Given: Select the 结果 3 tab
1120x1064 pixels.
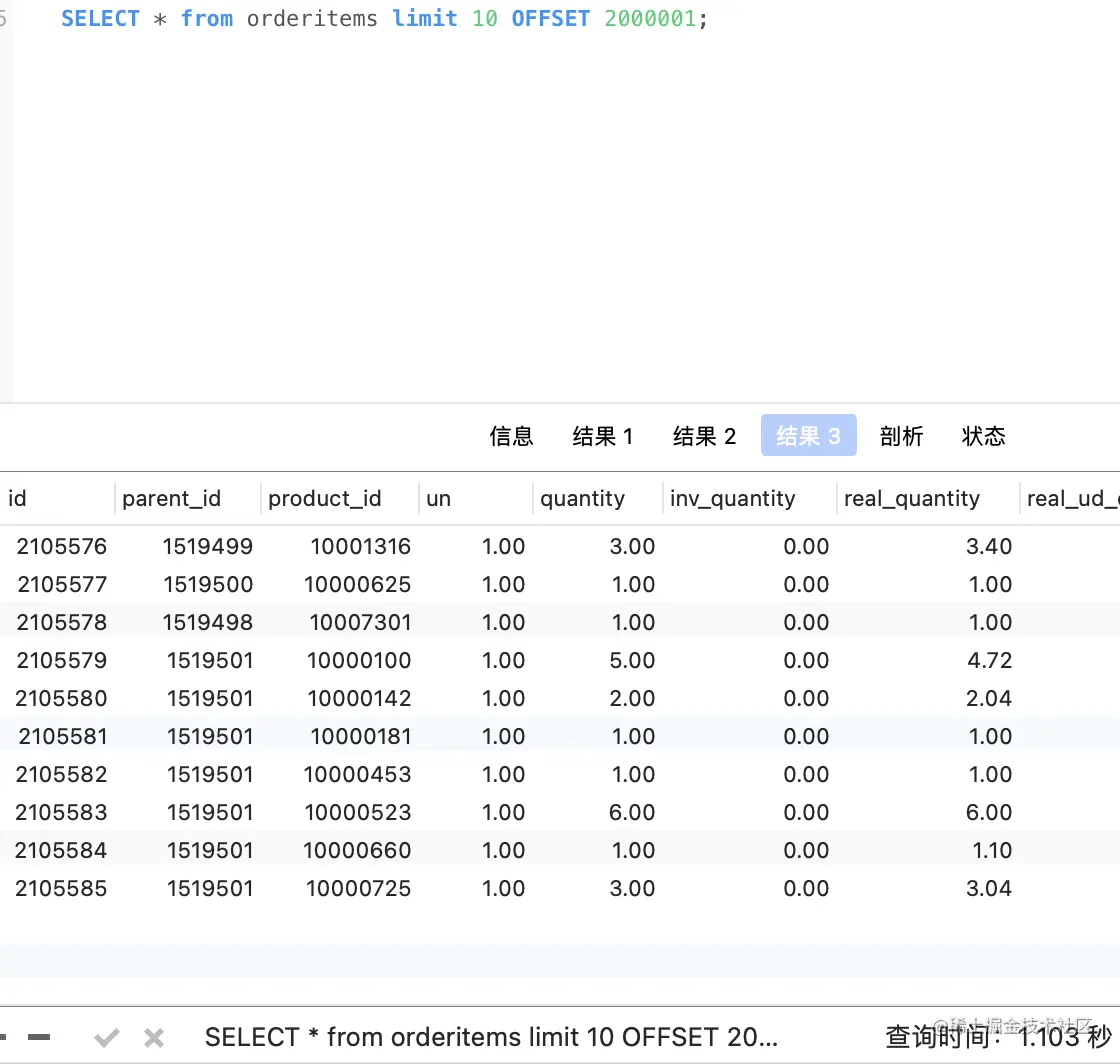Looking at the screenshot, I should [809, 435].
